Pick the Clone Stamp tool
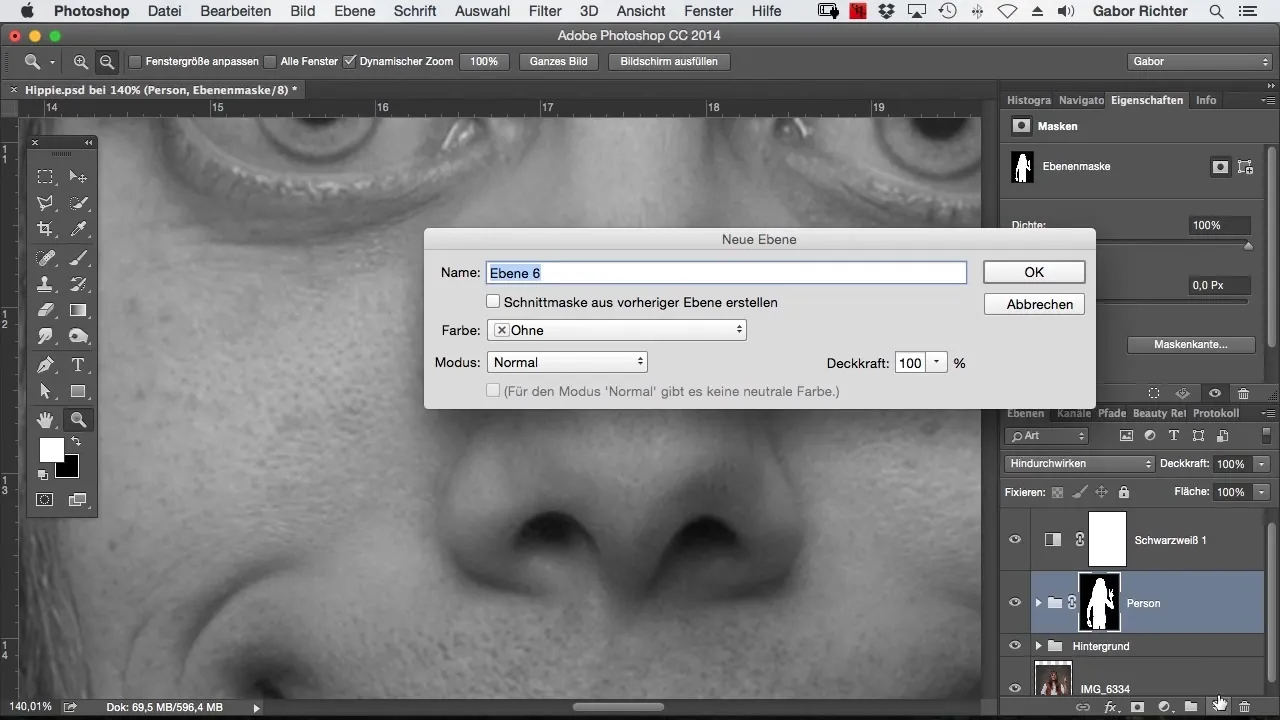This screenshot has height=720, width=1280. pyautogui.click(x=45, y=284)
